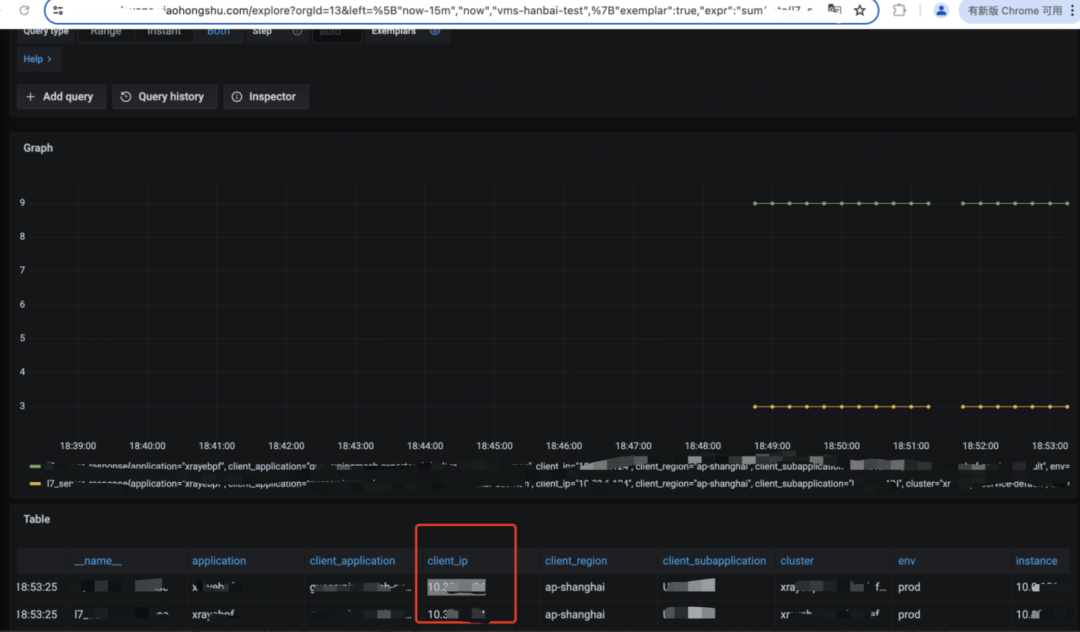Open the Inspector panel

[265, 96]
